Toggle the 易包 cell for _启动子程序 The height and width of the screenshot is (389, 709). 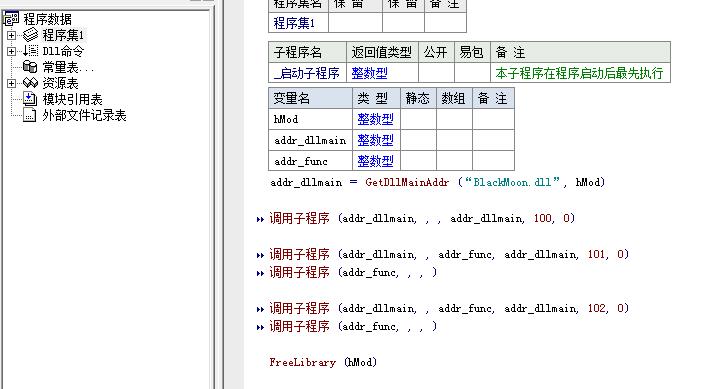tap(473, 73)
